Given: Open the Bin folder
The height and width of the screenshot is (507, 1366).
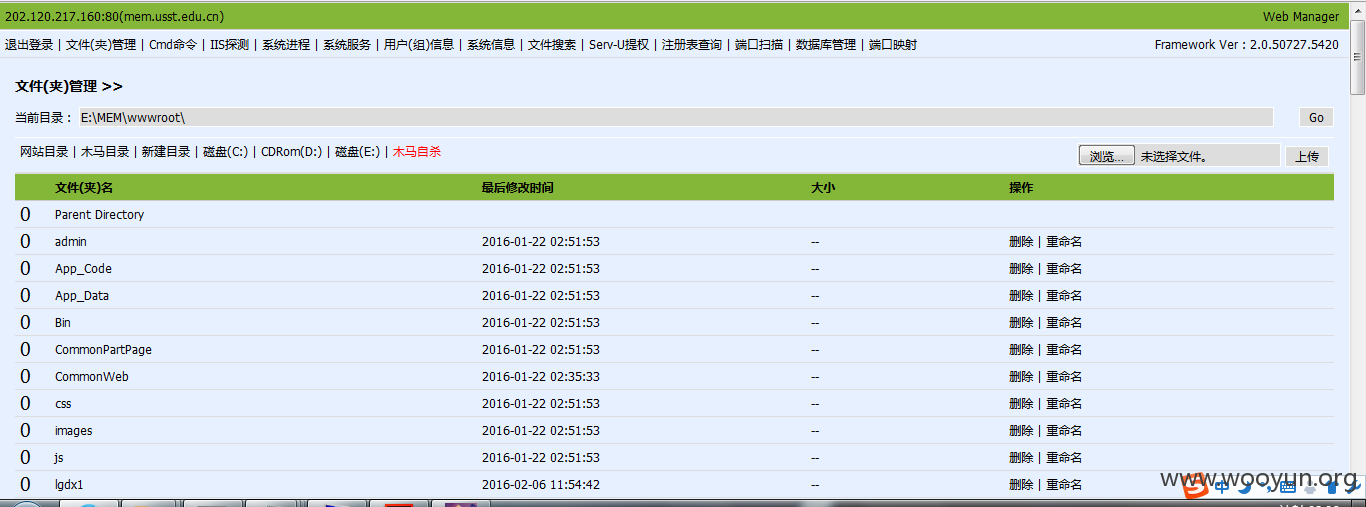Looking at the screenshot, I should tap(63, 323).
